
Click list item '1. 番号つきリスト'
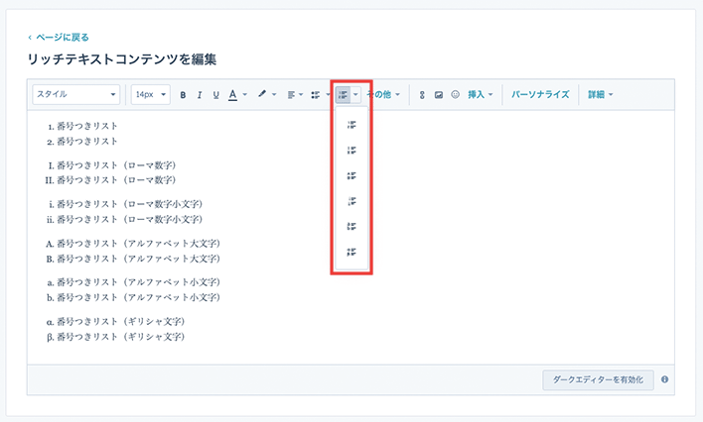[x=82, y=126]
